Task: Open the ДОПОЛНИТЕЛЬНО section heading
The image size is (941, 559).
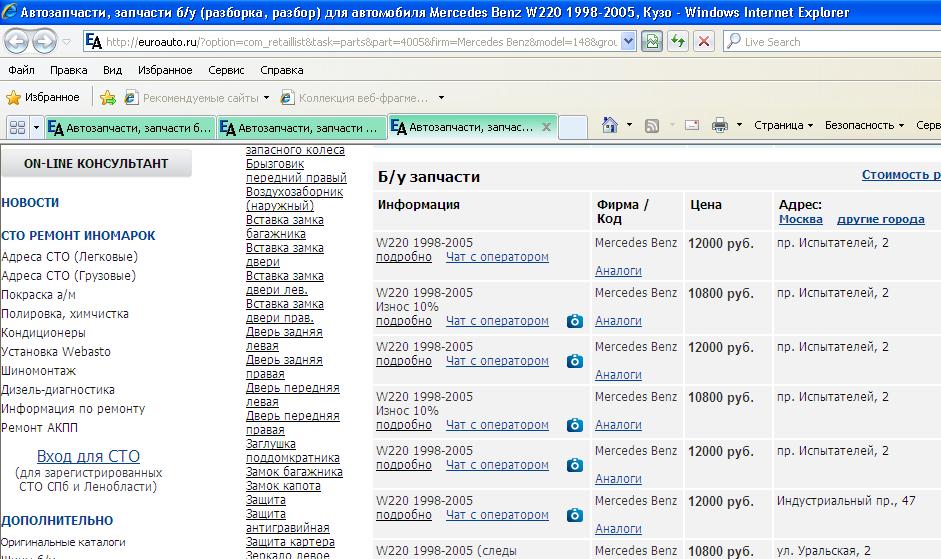Action: [x=57, y=521]
